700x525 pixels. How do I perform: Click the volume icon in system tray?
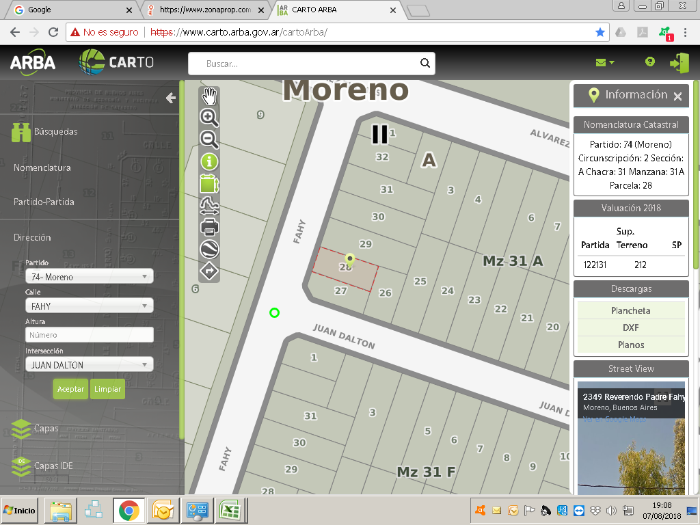[x=611, y=510]
